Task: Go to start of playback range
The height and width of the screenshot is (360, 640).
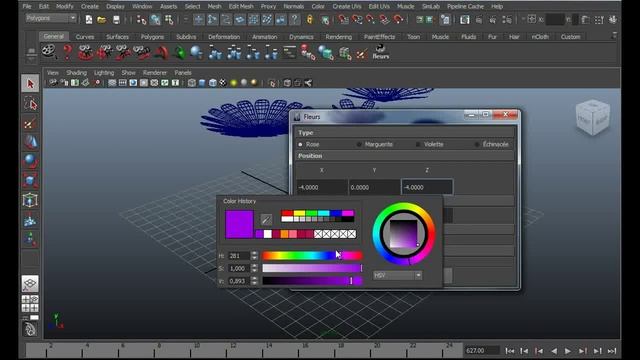Action: [510, 351]
